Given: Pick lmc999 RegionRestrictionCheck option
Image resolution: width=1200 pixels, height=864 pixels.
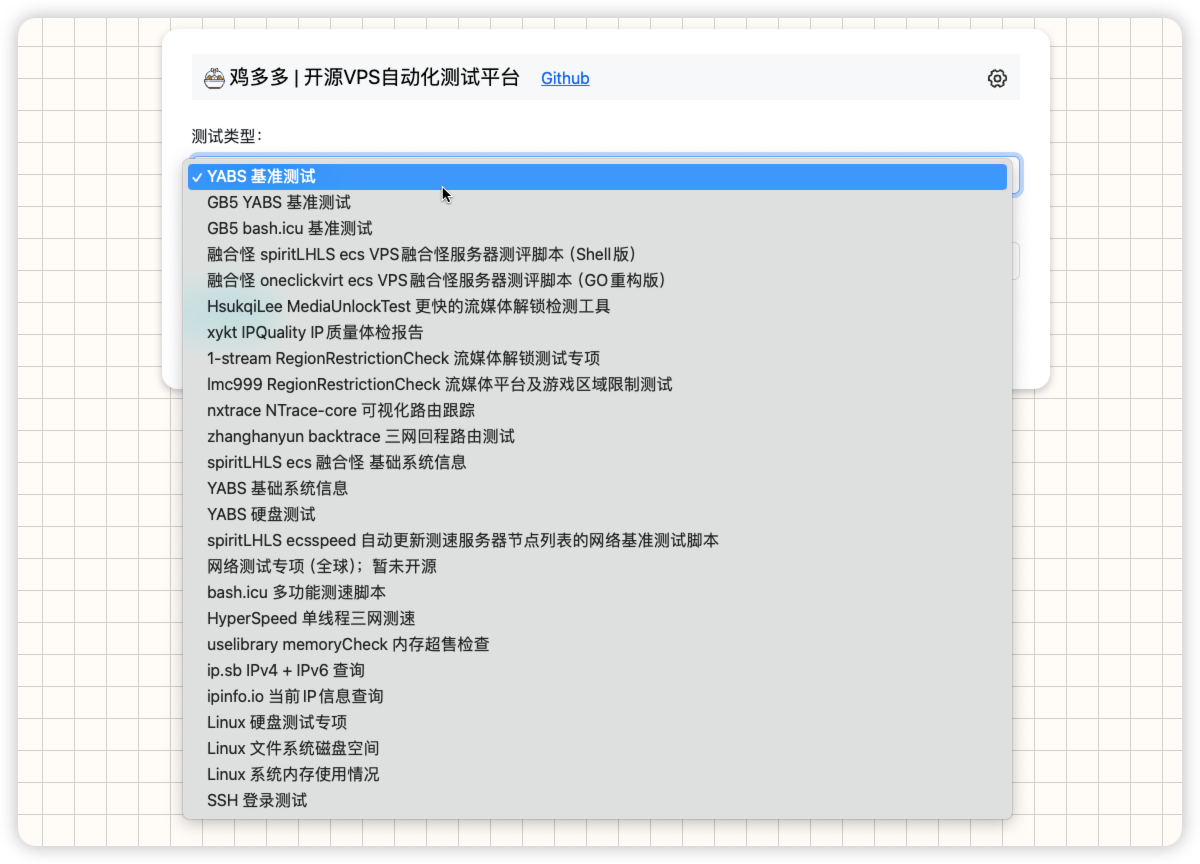Looking at the screenshot, I should [x=439, y=384].
